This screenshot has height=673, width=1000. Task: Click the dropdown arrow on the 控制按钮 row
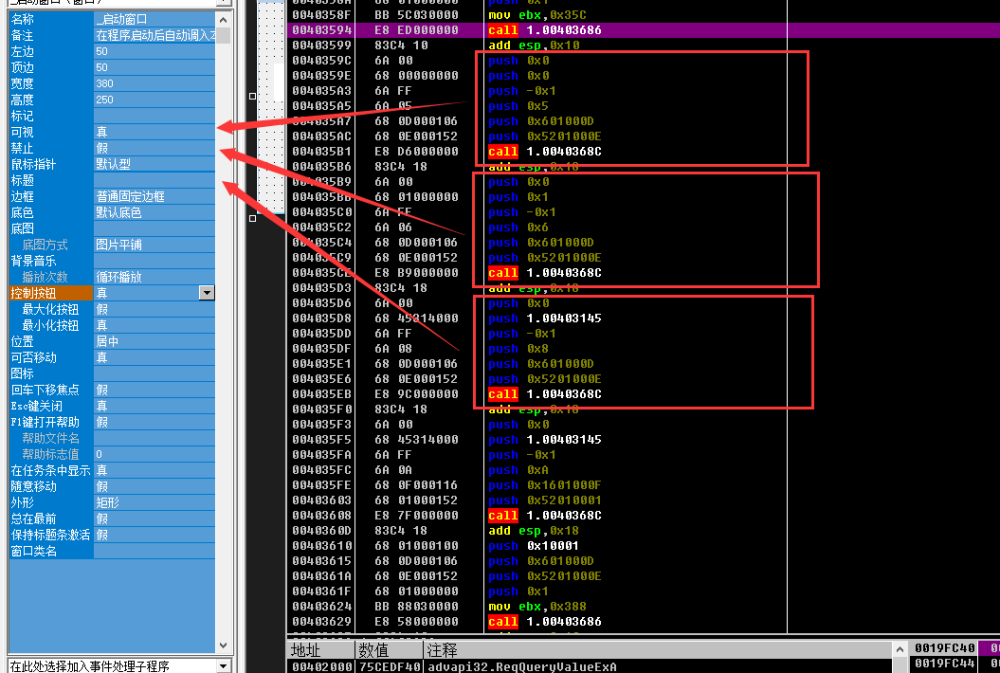pos(207,293)
